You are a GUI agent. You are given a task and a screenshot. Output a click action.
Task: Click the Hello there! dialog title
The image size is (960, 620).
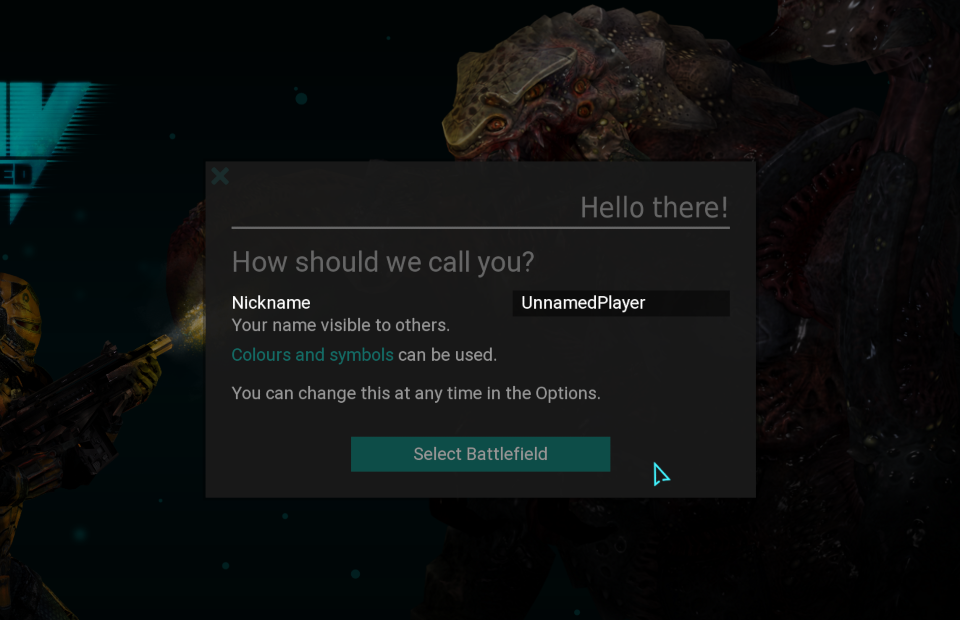(x=654, y=207)
